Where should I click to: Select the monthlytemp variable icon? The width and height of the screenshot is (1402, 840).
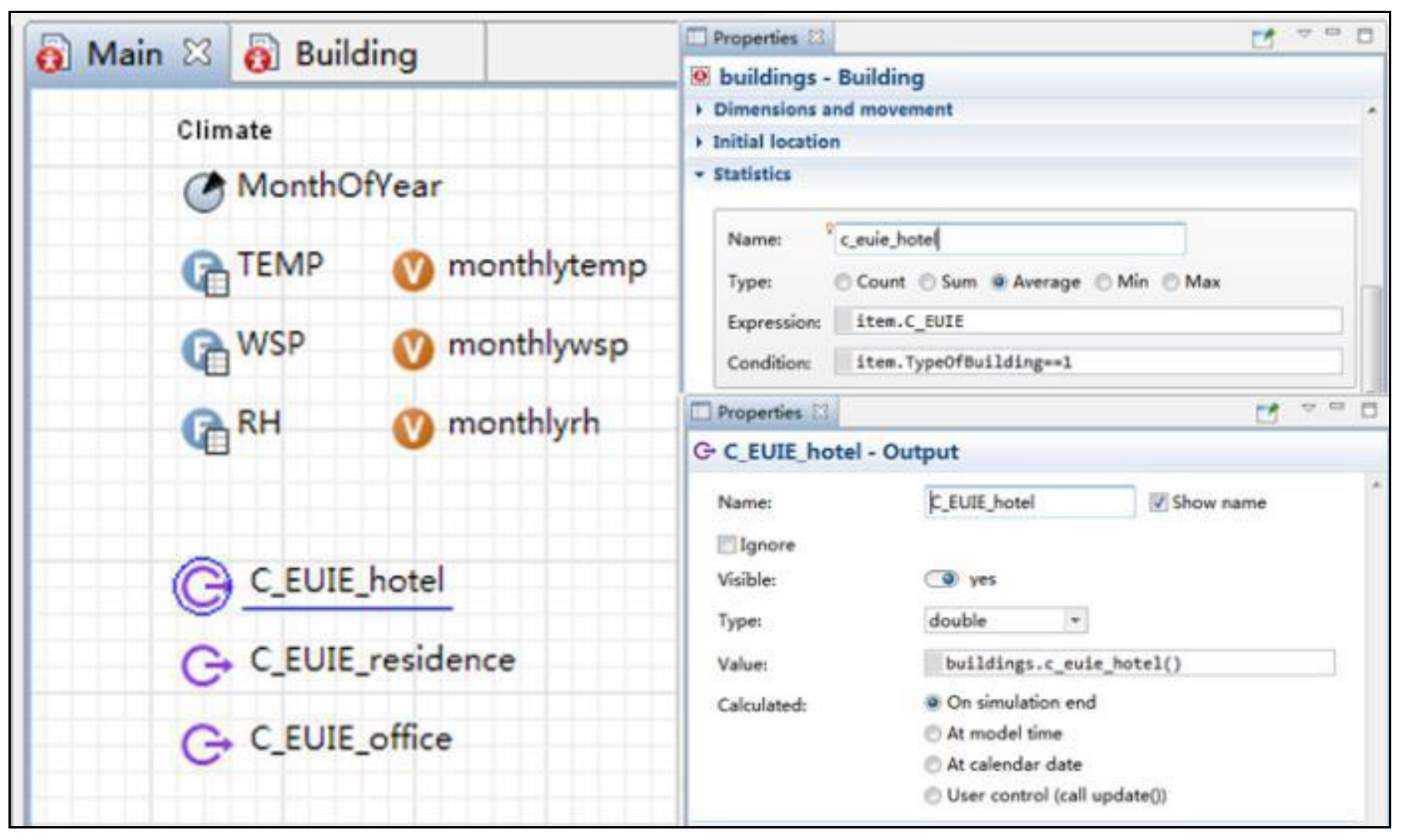[x=413, y=271]
